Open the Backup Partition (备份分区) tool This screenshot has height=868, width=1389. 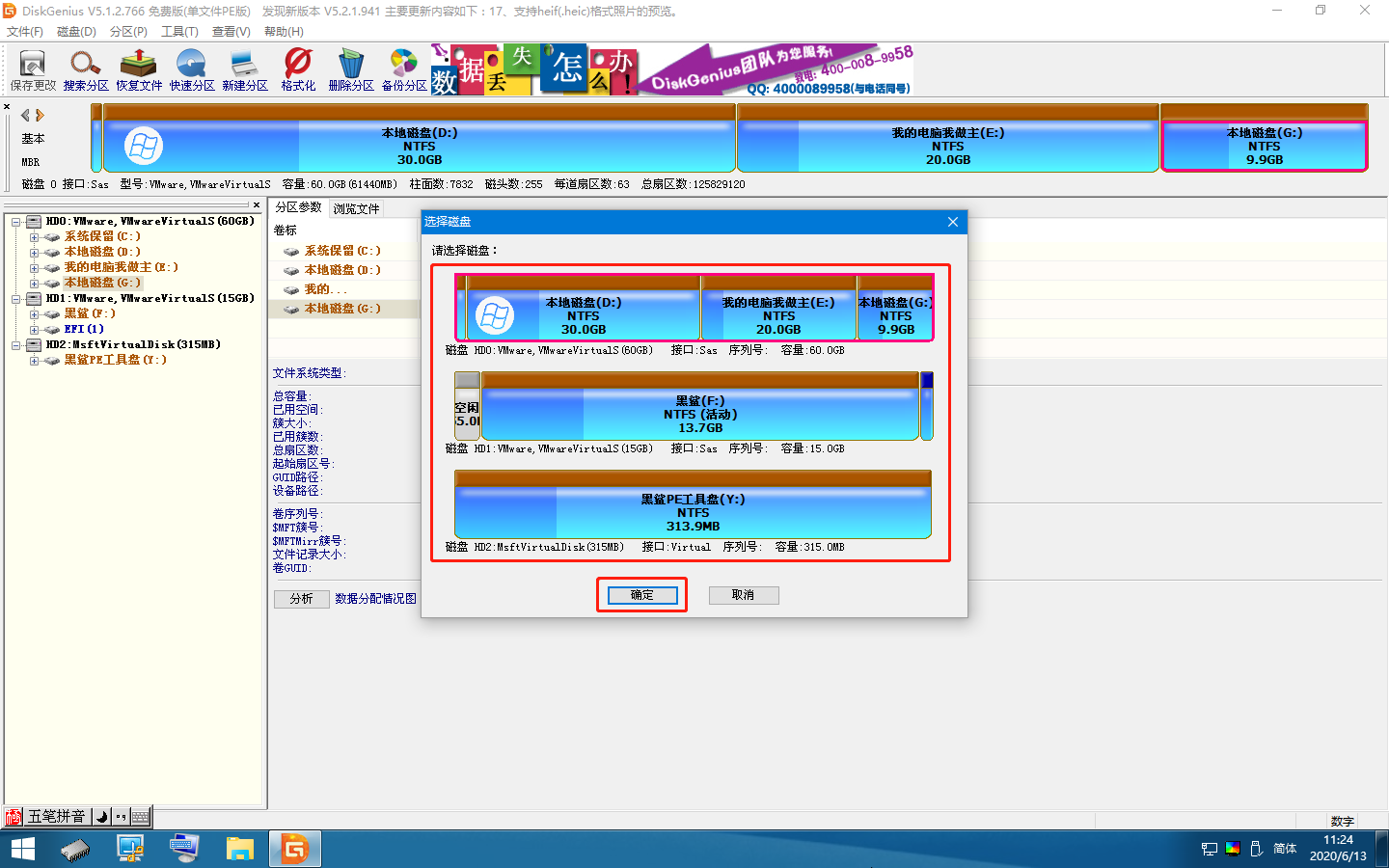404,70
